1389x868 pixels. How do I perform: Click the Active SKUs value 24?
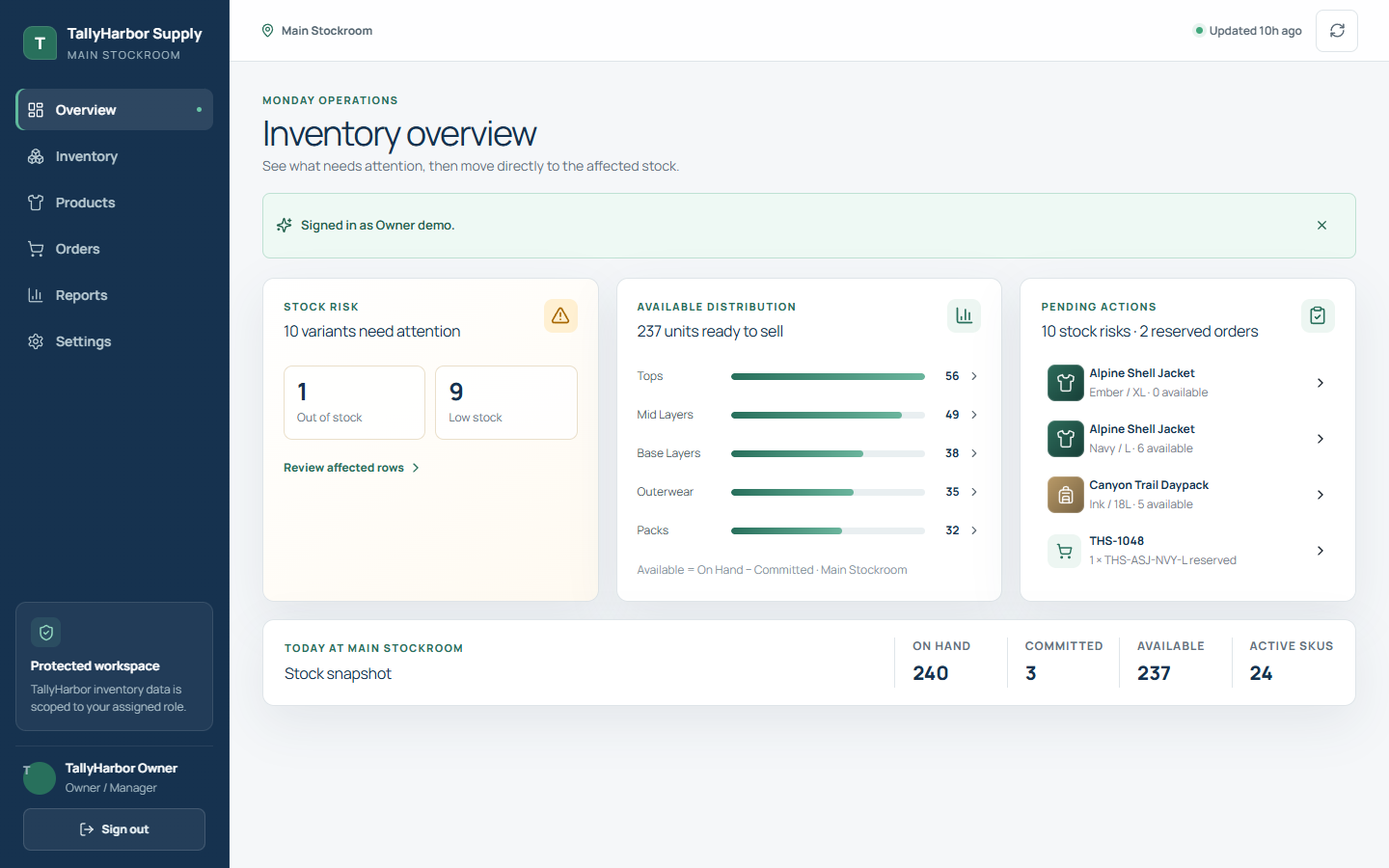click(1261, 673)
